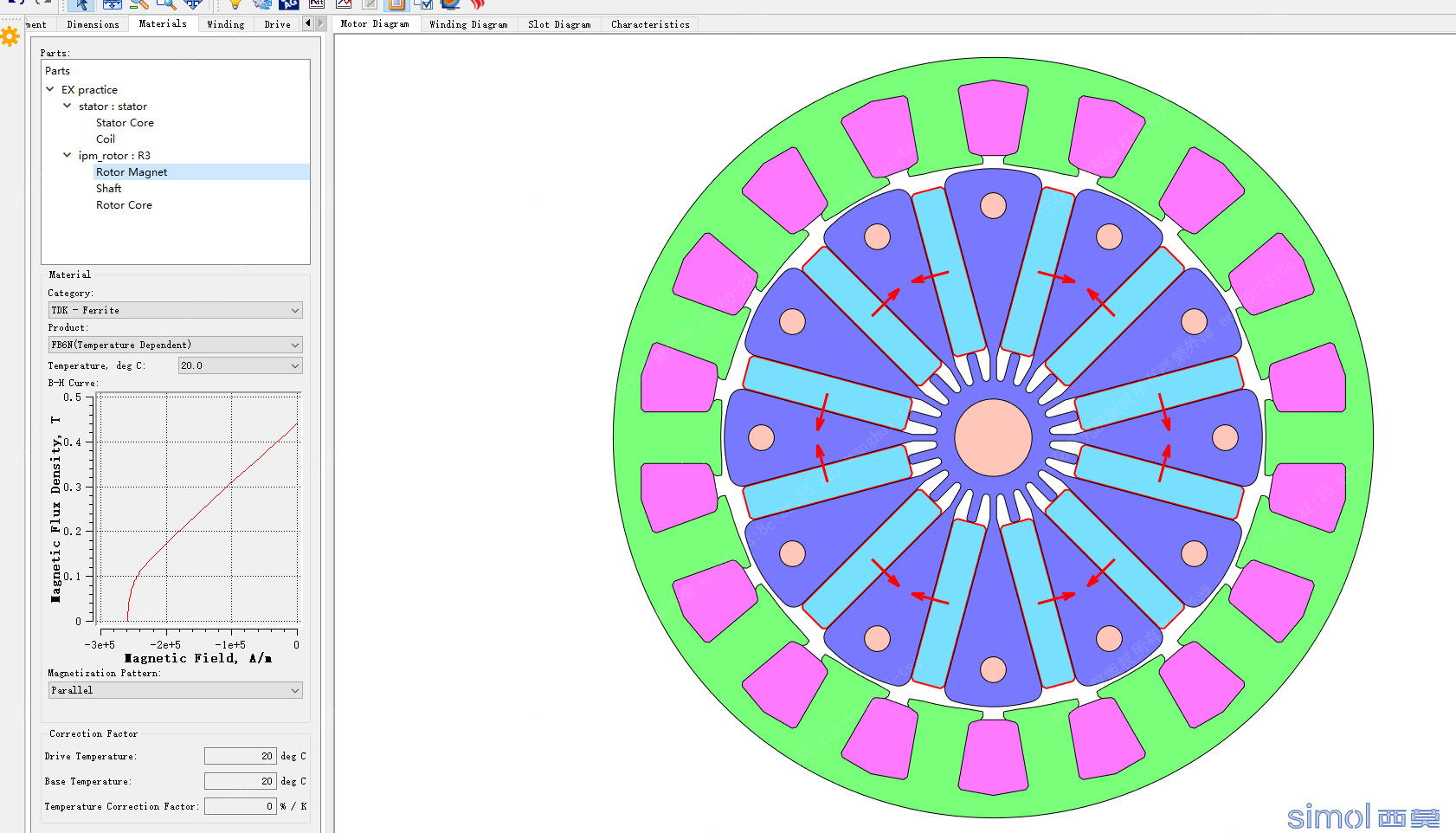Show the Winding Diagram tab
Viewport: 1456px width, 833px height.
(468, 24)
